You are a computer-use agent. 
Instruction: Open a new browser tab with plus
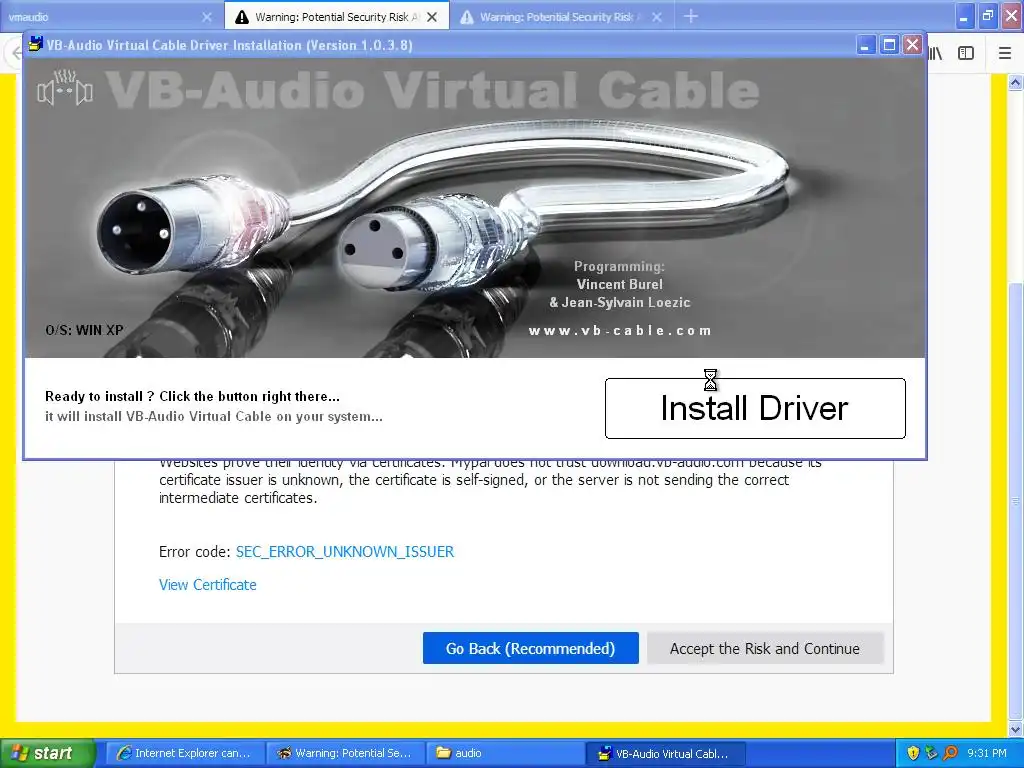click(x=691, y=16)
